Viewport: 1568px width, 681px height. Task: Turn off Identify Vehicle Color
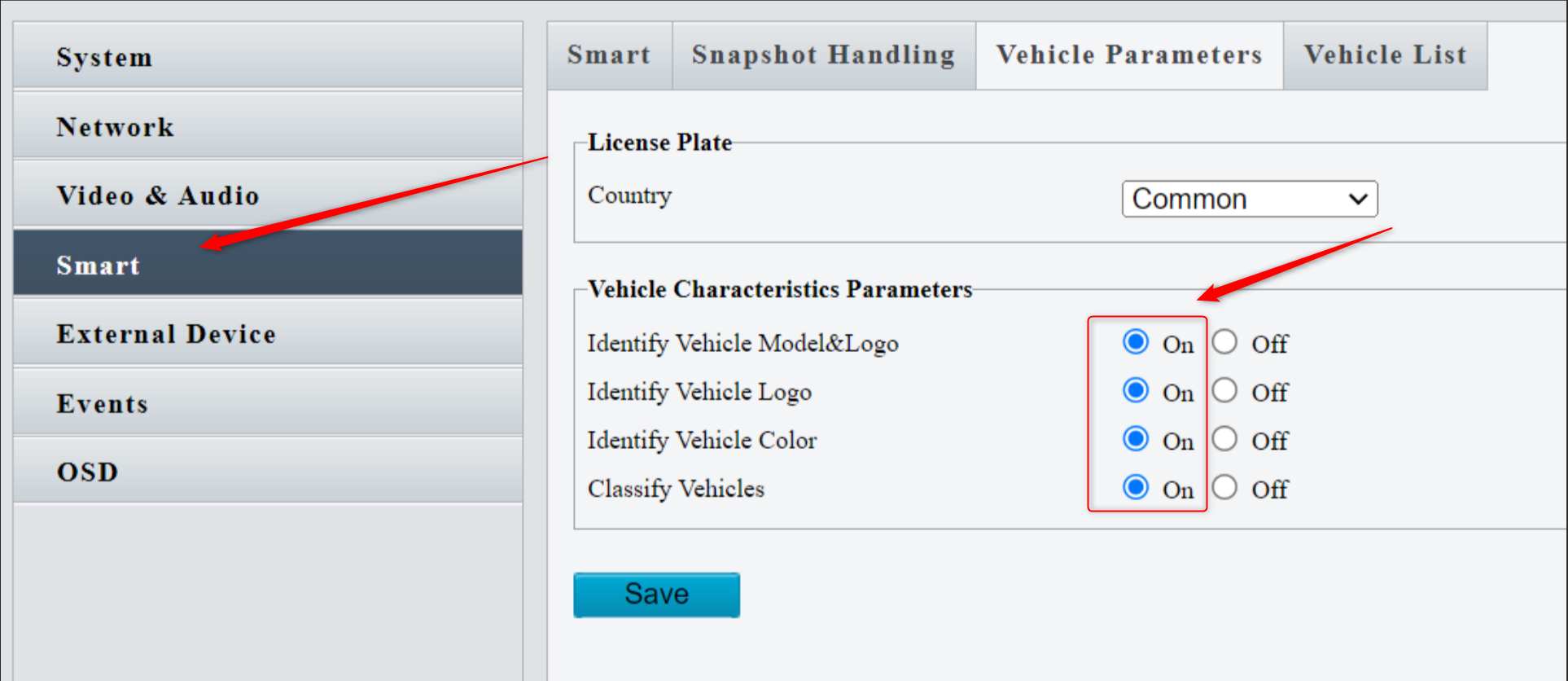coord(1224,438)
